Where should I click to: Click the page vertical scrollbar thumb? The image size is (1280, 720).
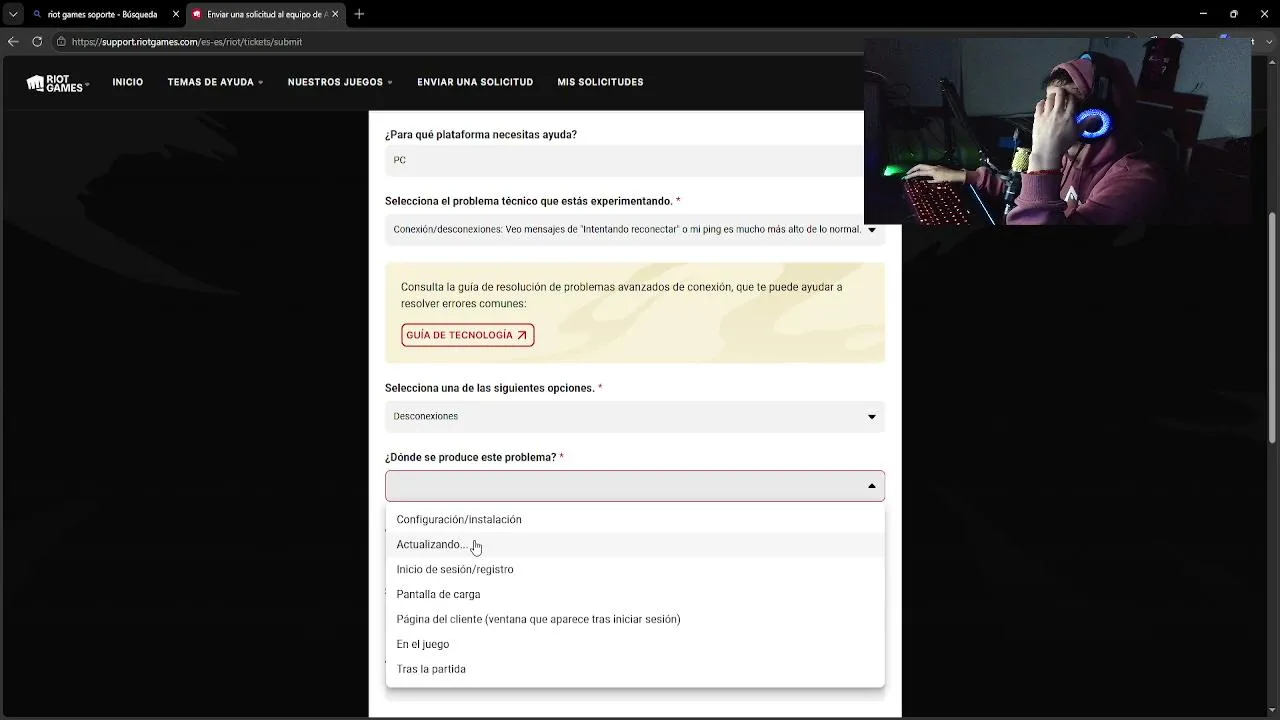[1273, 327]
